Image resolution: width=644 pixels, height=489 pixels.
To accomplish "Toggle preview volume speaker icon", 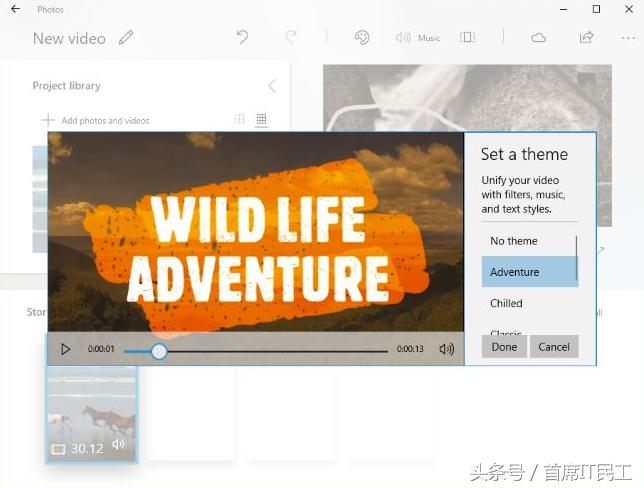I will [x=446, y=349].
